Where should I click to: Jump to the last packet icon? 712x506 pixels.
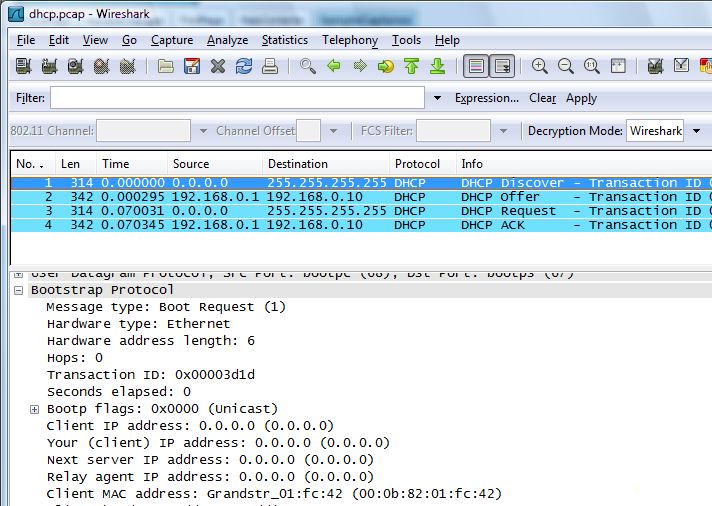438,66
